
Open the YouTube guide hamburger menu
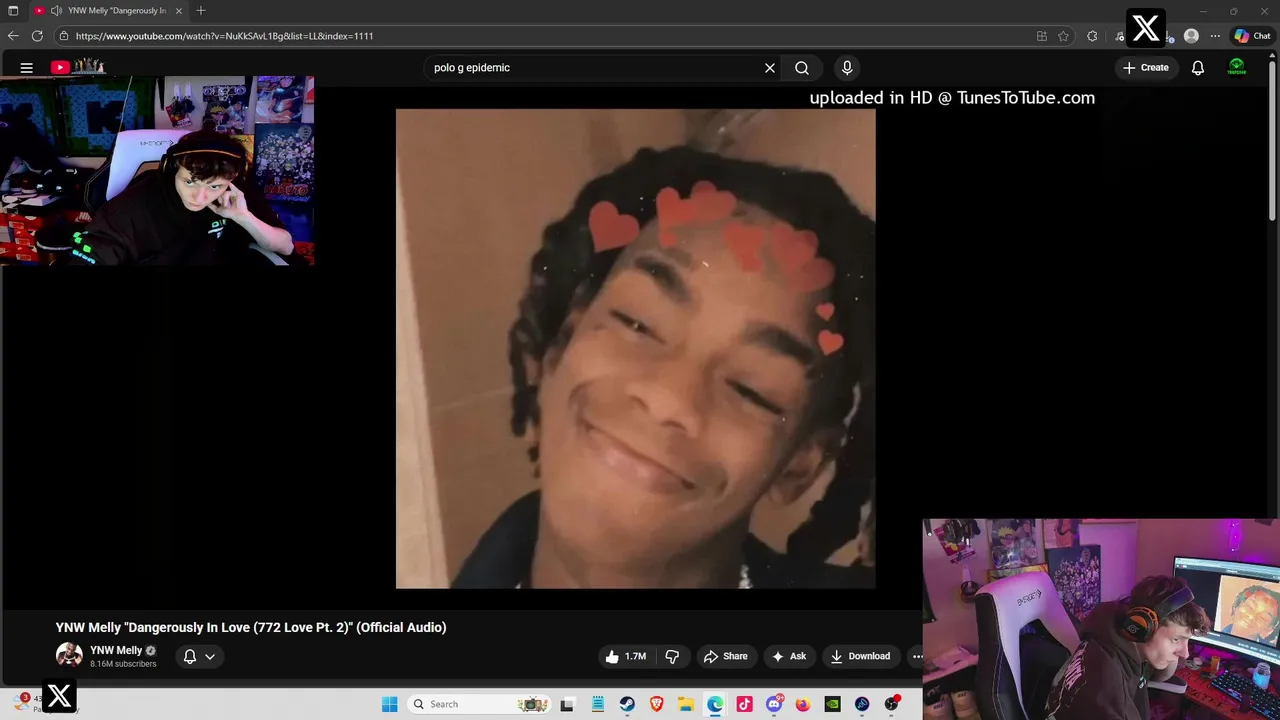(x=27, y=68)
